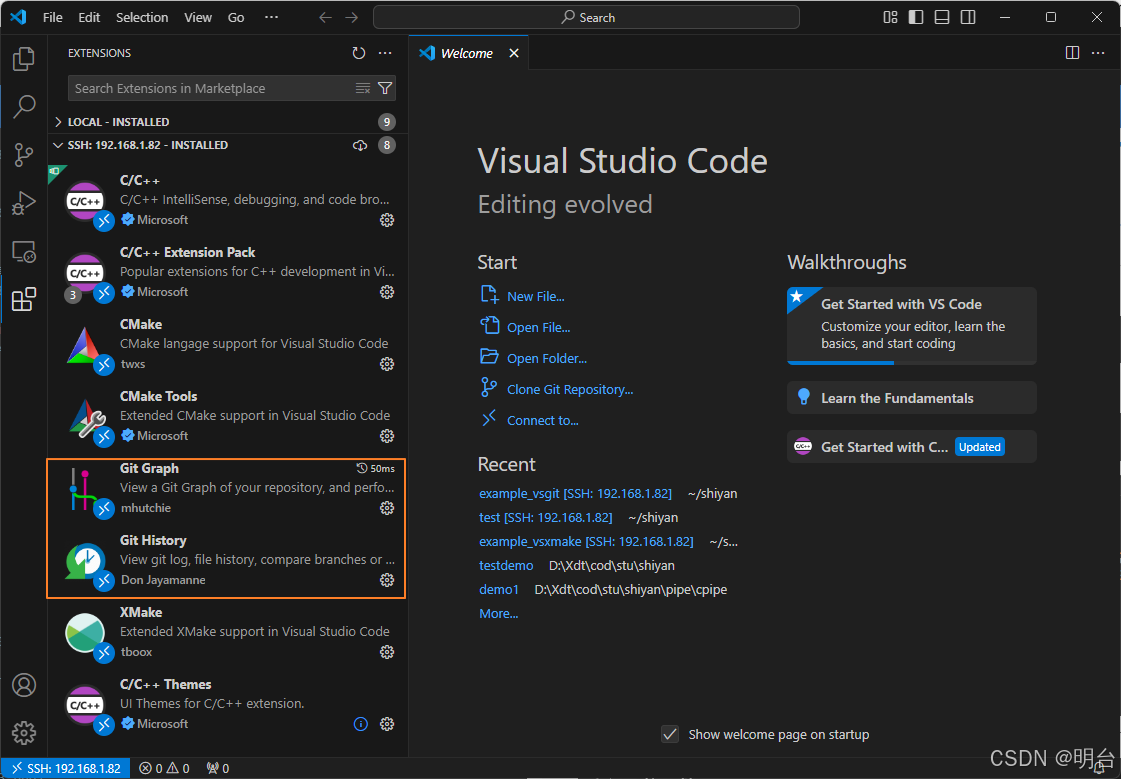Click Clone Git Repository... link
The width and height of the screenshot is (1121, 779).
[x=570, y=390]
